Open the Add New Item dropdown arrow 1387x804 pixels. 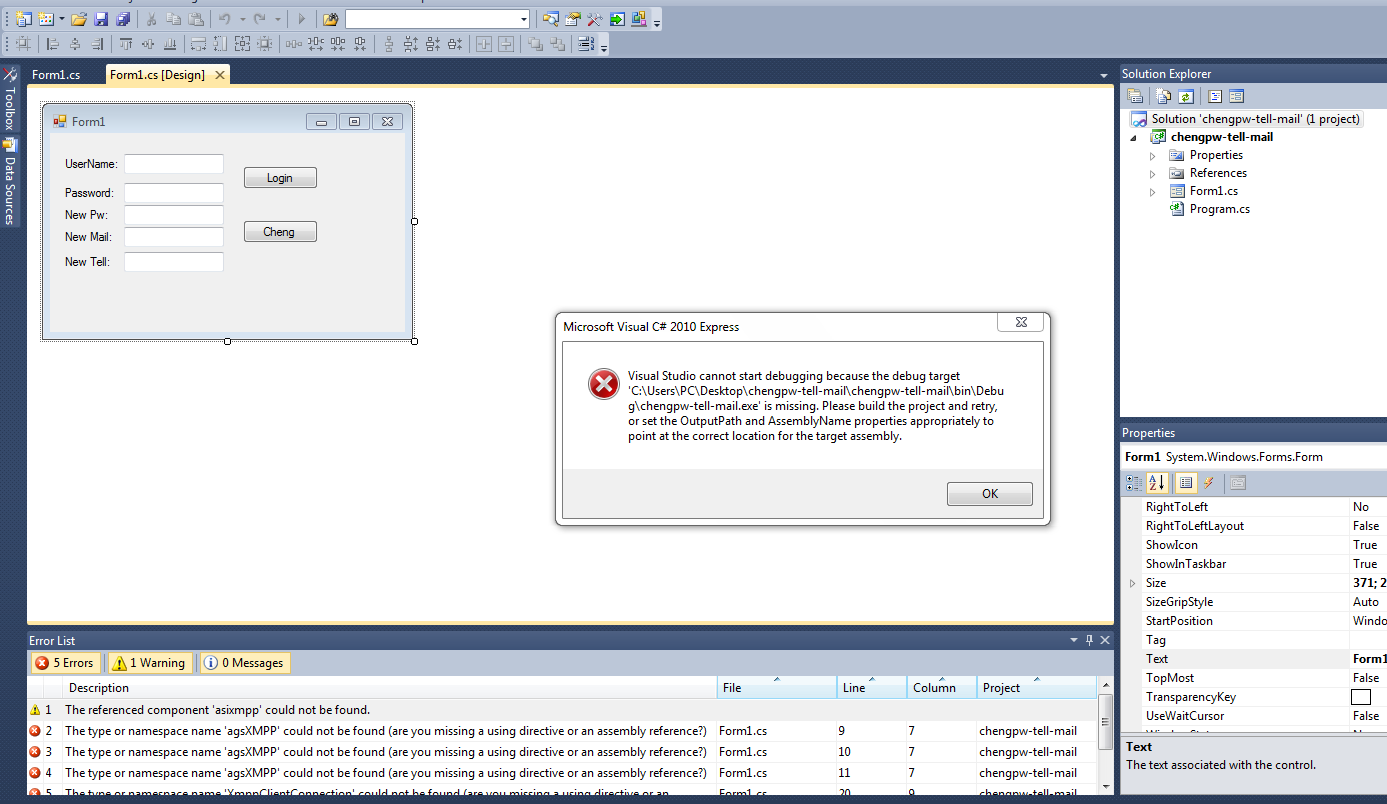(x=62, y=19)
